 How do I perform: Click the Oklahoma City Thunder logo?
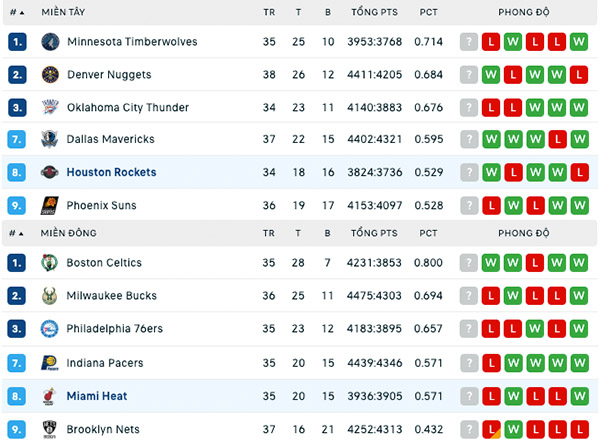point(50,107)
